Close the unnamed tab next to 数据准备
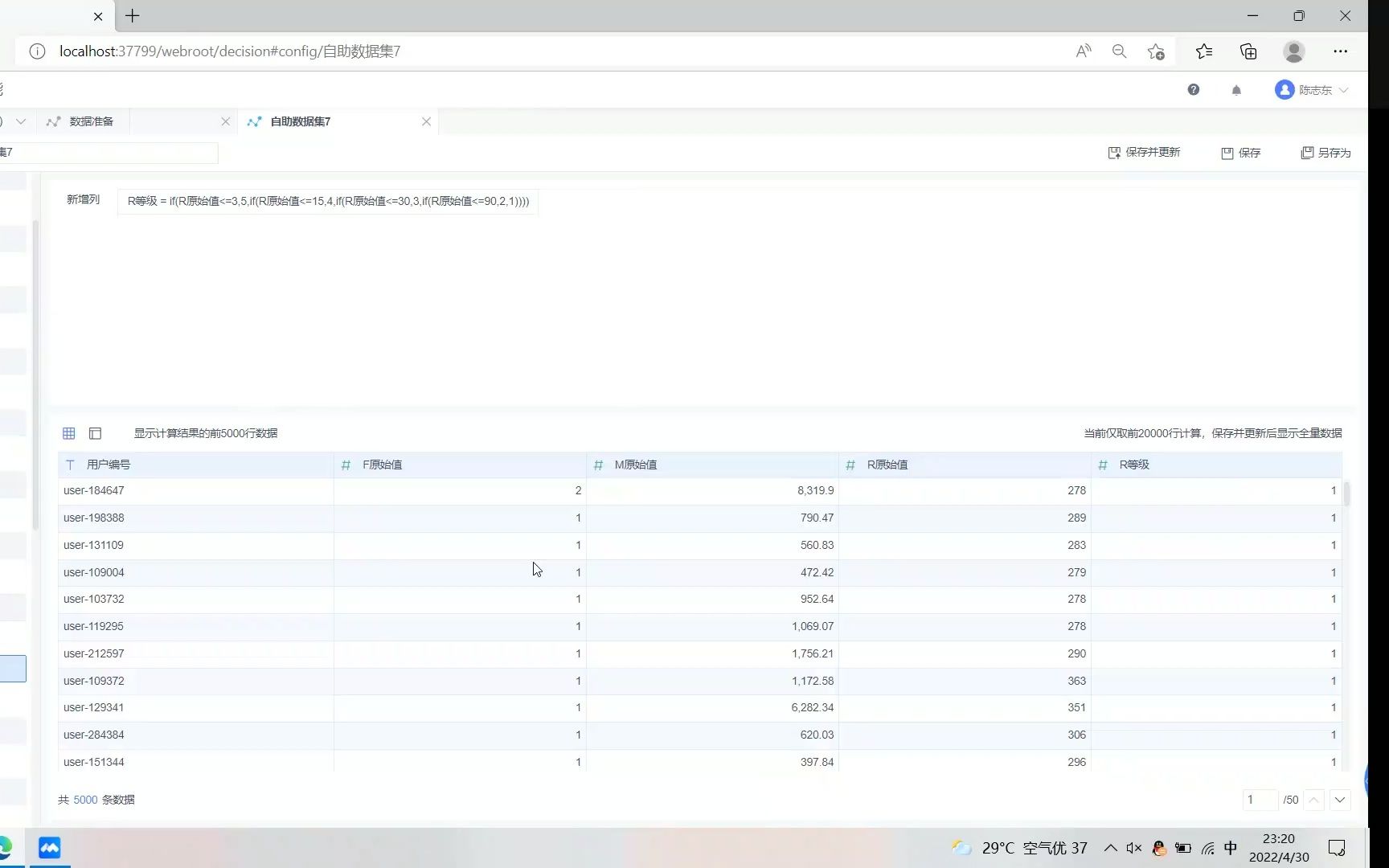 (225, 121)
